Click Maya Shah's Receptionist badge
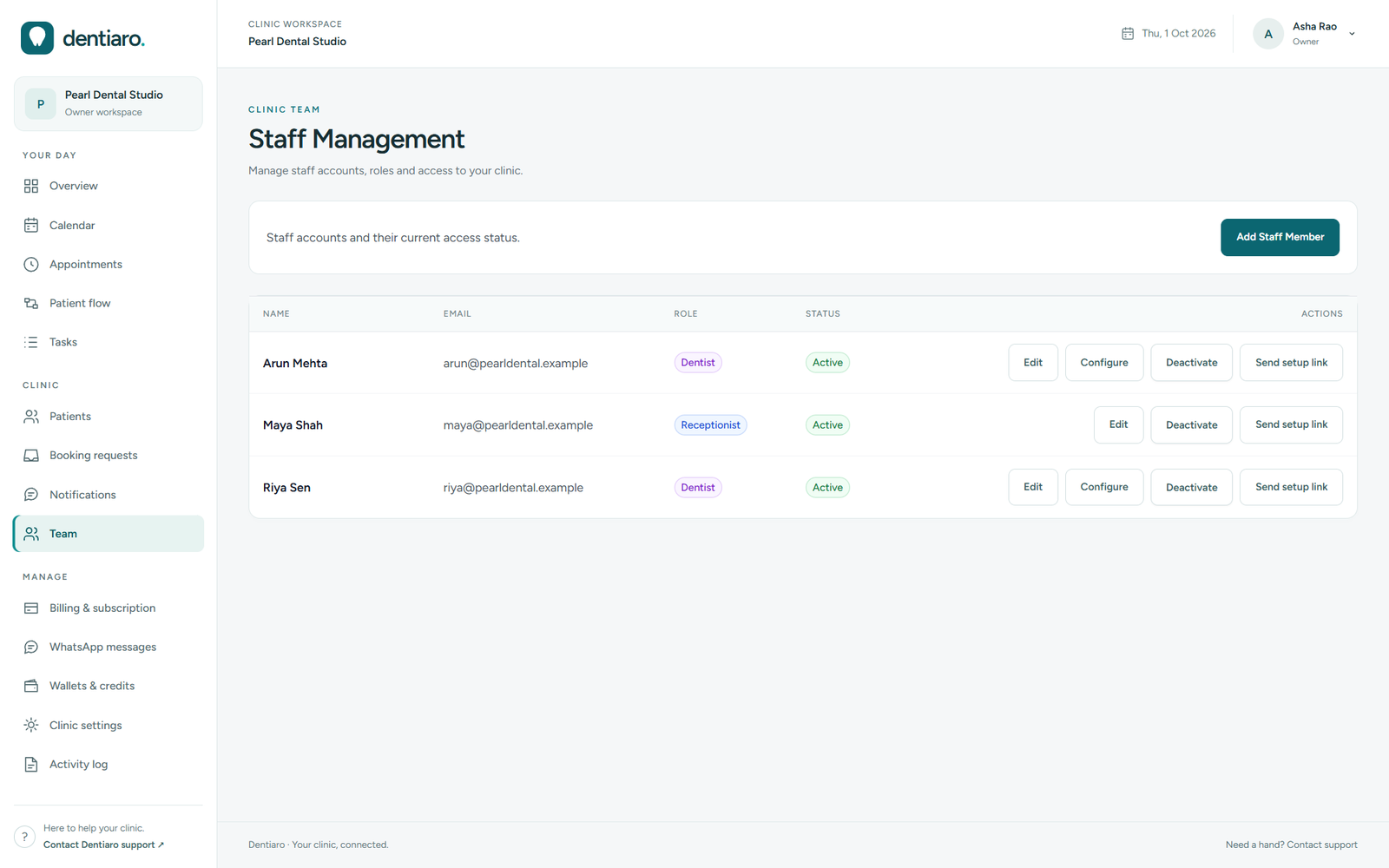This screenshot has height=868, width=1389. click(x=710, y=425)
